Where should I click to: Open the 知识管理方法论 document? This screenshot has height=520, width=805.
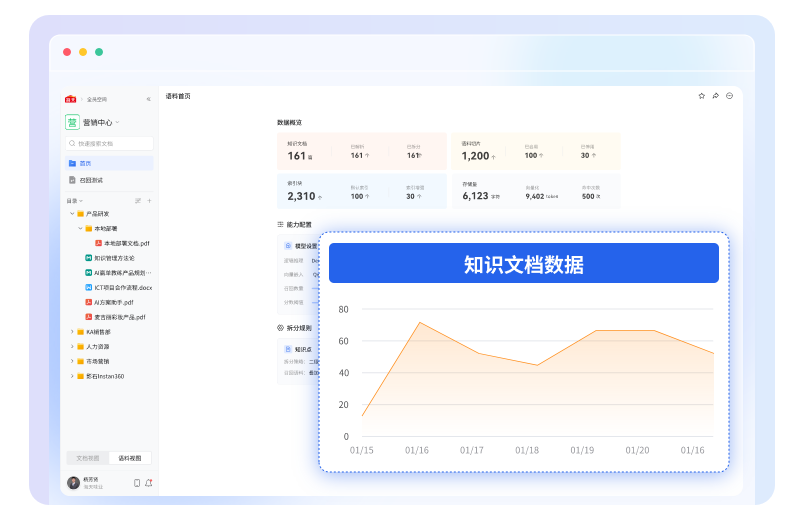pos(110,258)
